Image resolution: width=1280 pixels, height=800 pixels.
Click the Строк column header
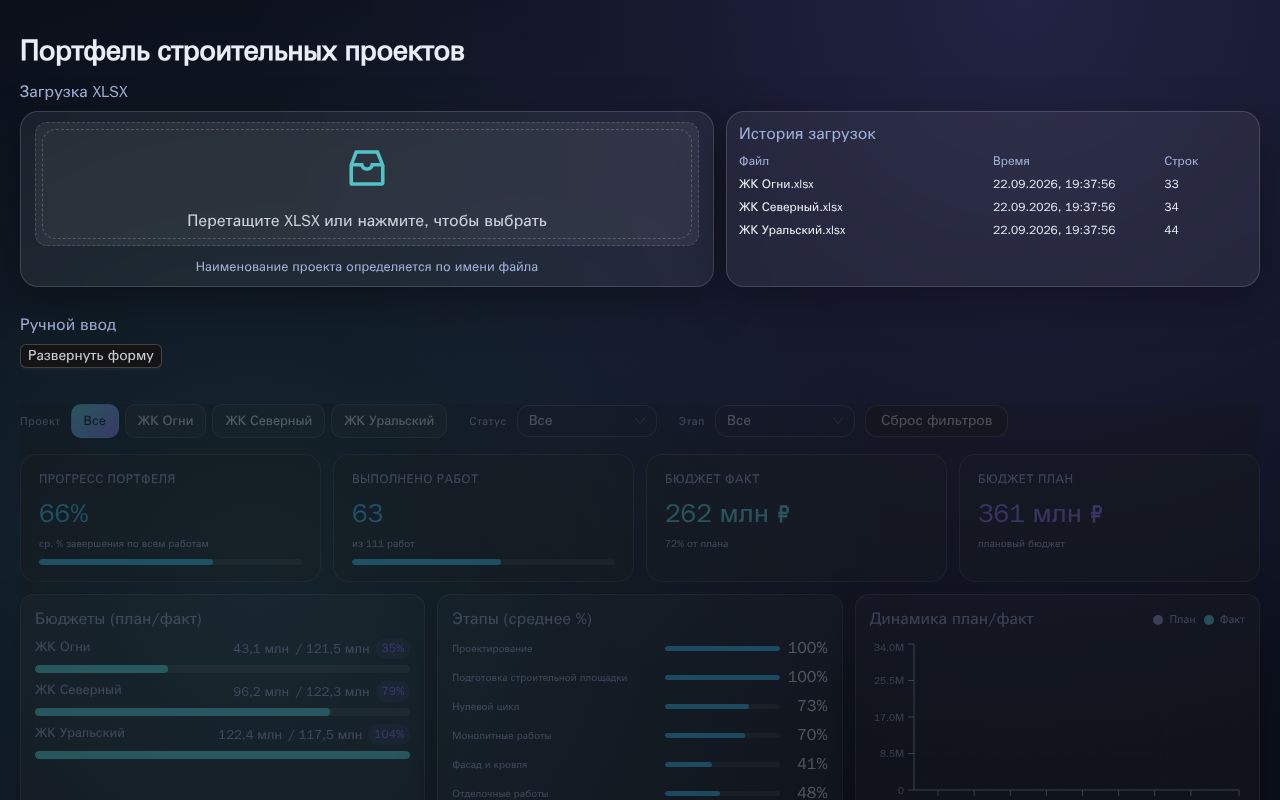coord(1181,161)
